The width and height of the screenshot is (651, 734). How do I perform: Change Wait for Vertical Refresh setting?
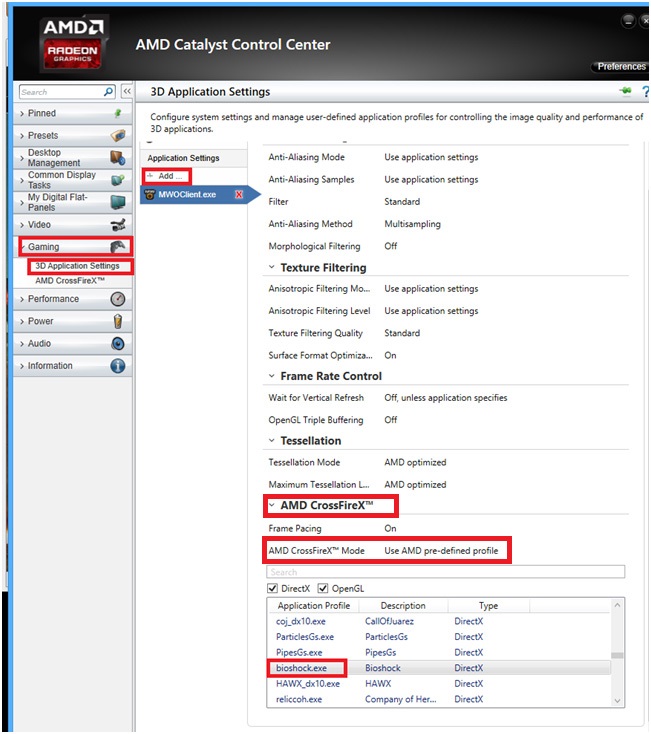click(446, 398)
